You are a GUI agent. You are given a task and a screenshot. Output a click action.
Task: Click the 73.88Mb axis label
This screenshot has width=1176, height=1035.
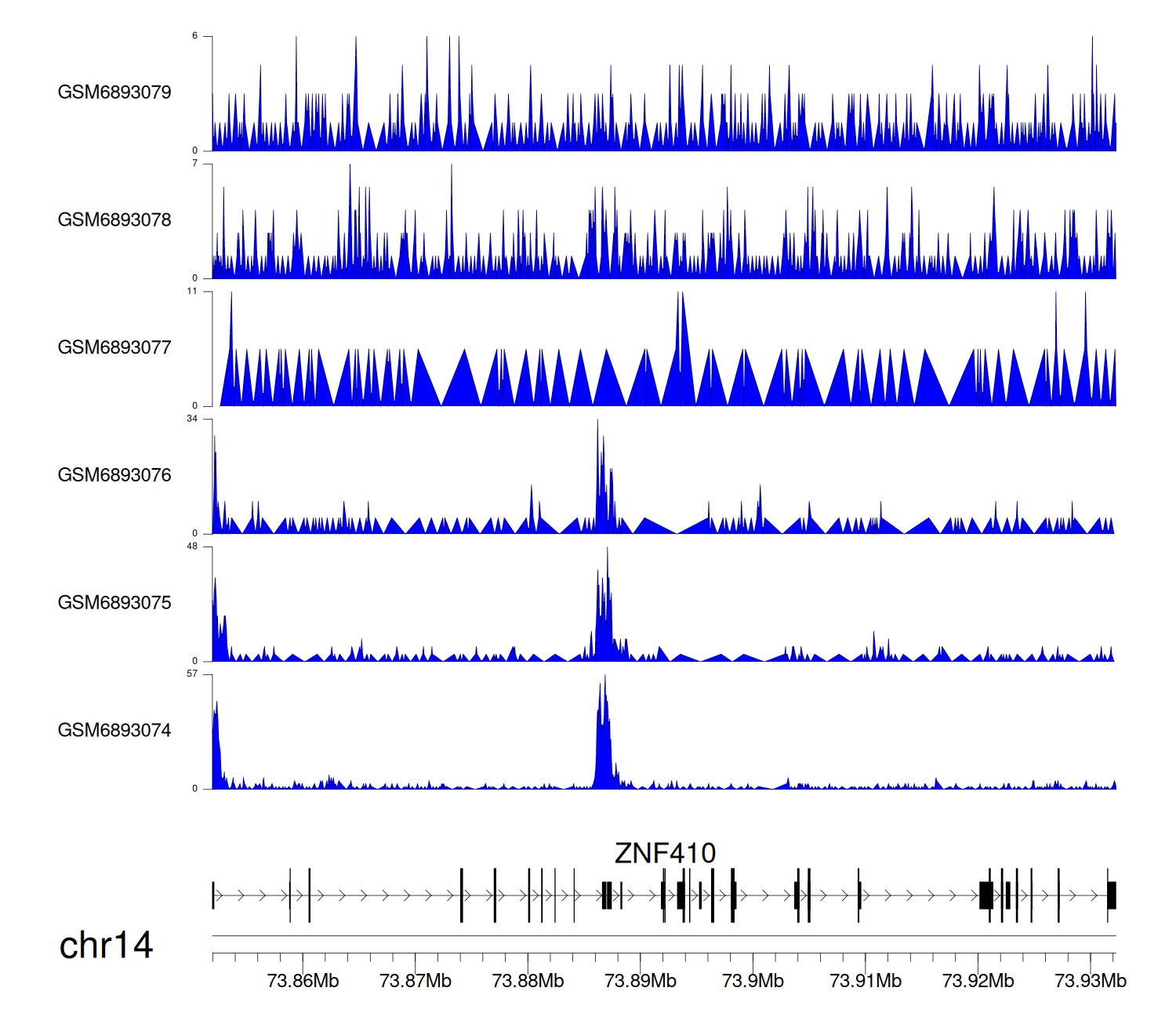click(x=528, y=981)
